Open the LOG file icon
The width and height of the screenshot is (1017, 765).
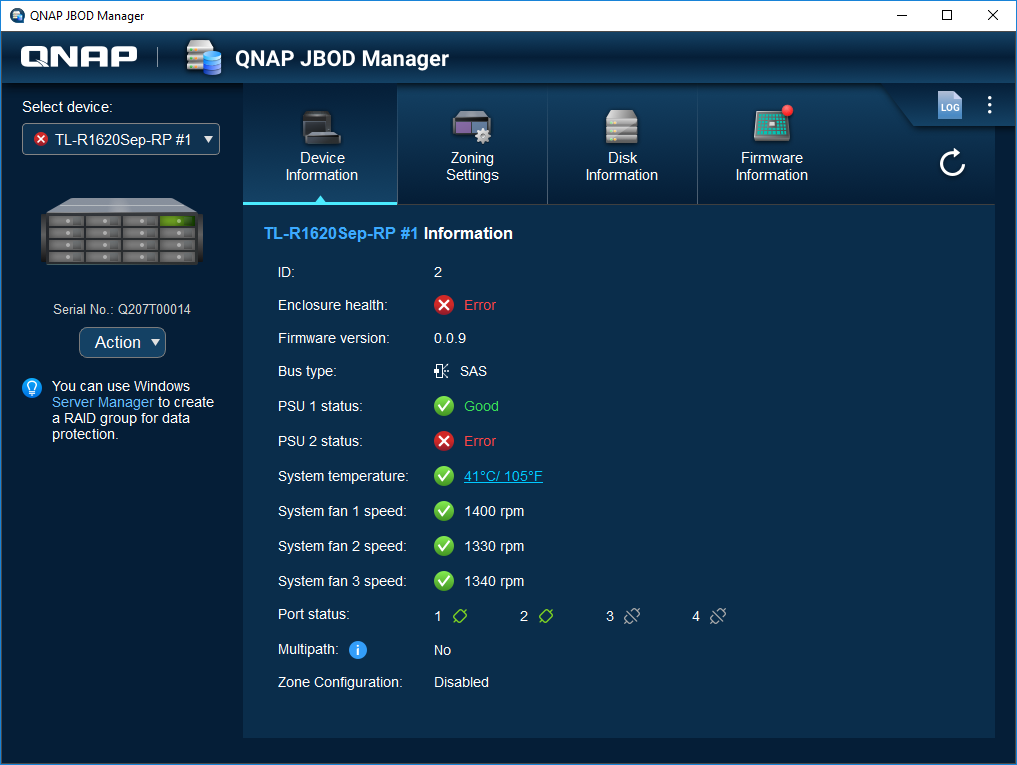point(949,107)
